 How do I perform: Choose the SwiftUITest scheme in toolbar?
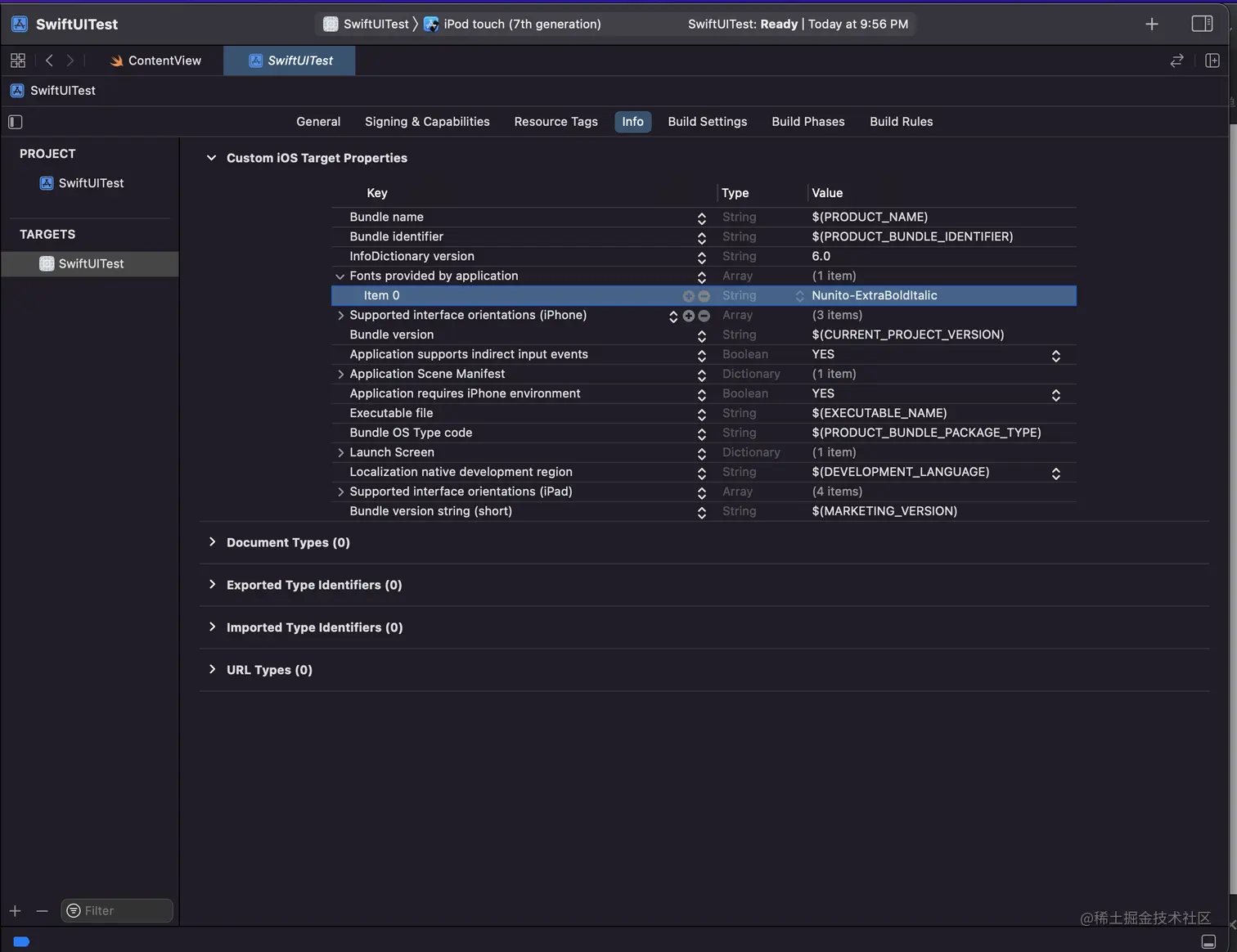tap(366, 25)
